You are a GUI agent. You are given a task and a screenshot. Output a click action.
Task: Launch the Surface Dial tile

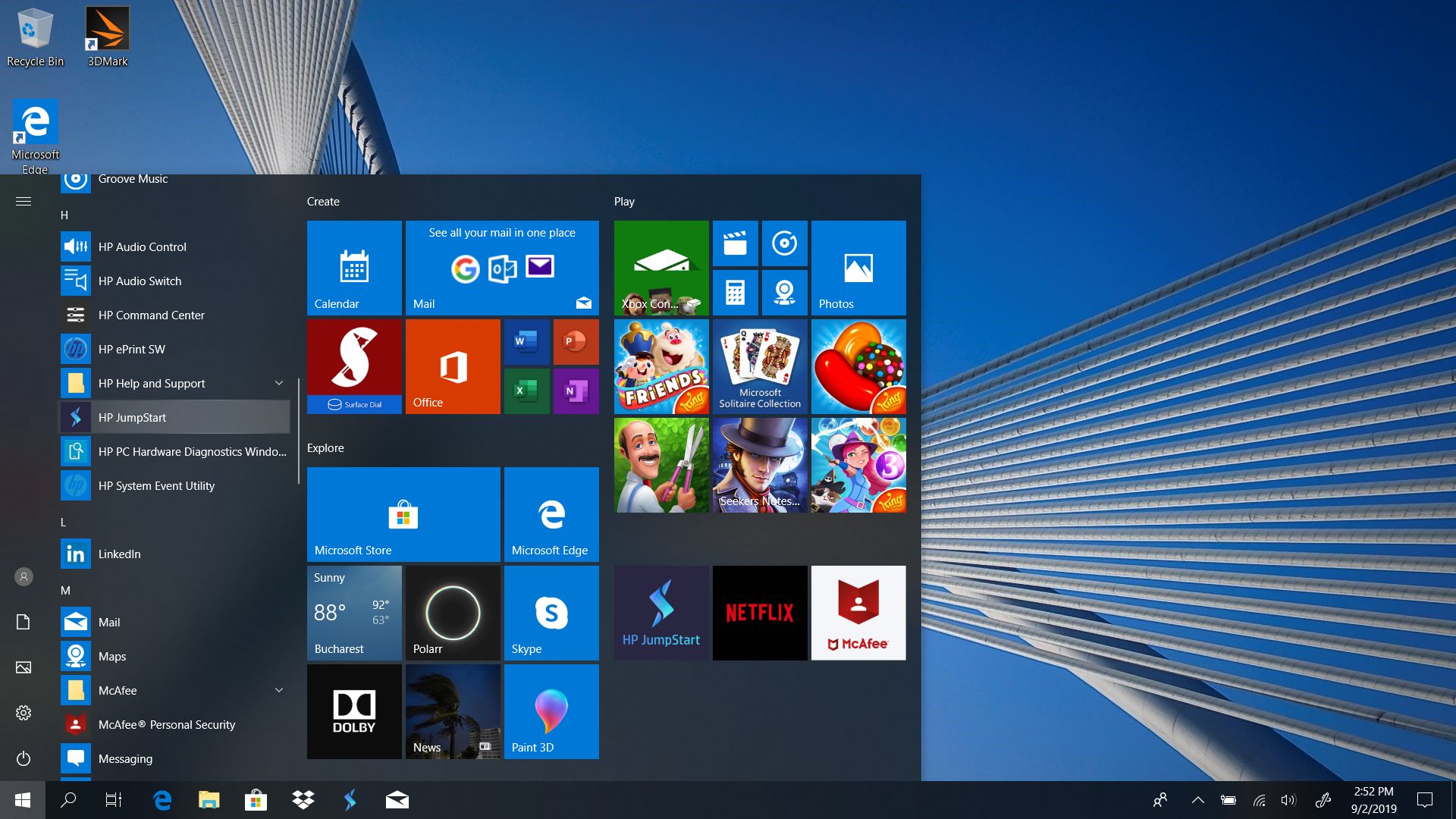tap(354, 366)
